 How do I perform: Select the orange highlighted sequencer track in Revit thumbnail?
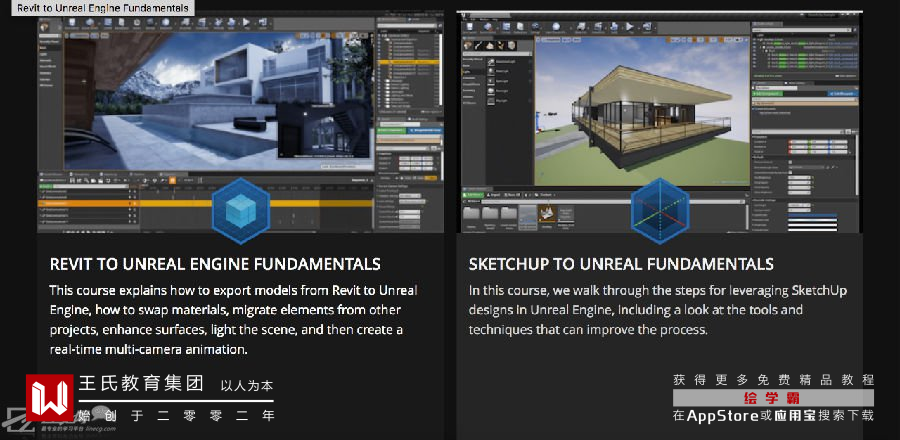pyautogui.click(x=205, y=203)
